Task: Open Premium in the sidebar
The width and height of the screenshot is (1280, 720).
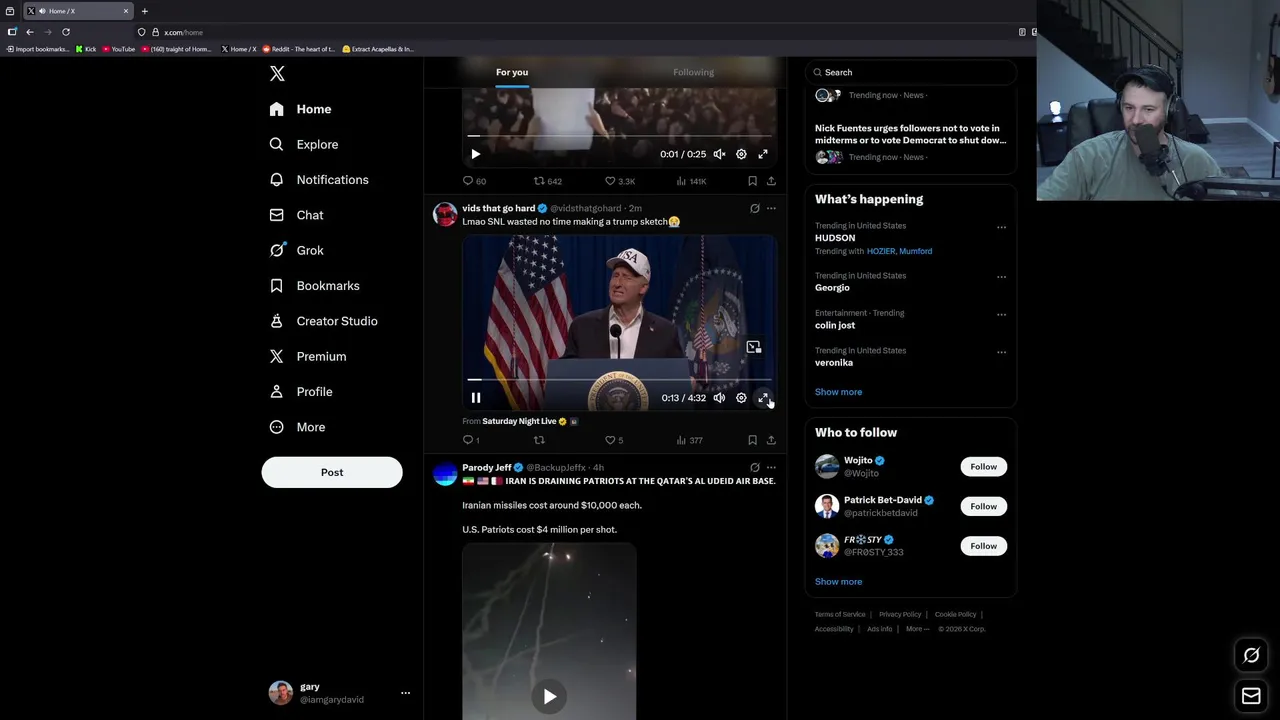Action: point(308,356)
